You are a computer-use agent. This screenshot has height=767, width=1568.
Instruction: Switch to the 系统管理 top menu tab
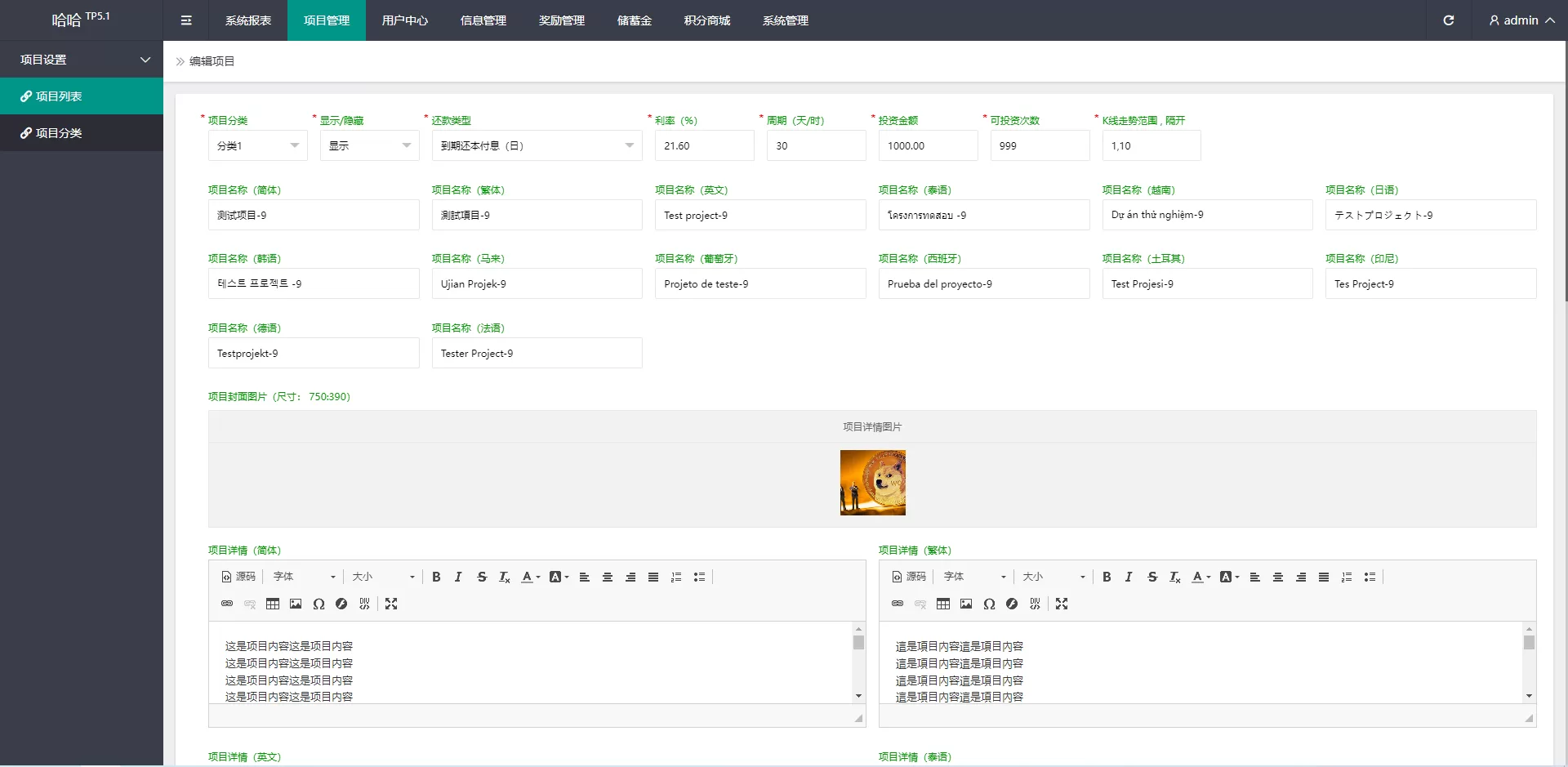click(x=785, y=20)
